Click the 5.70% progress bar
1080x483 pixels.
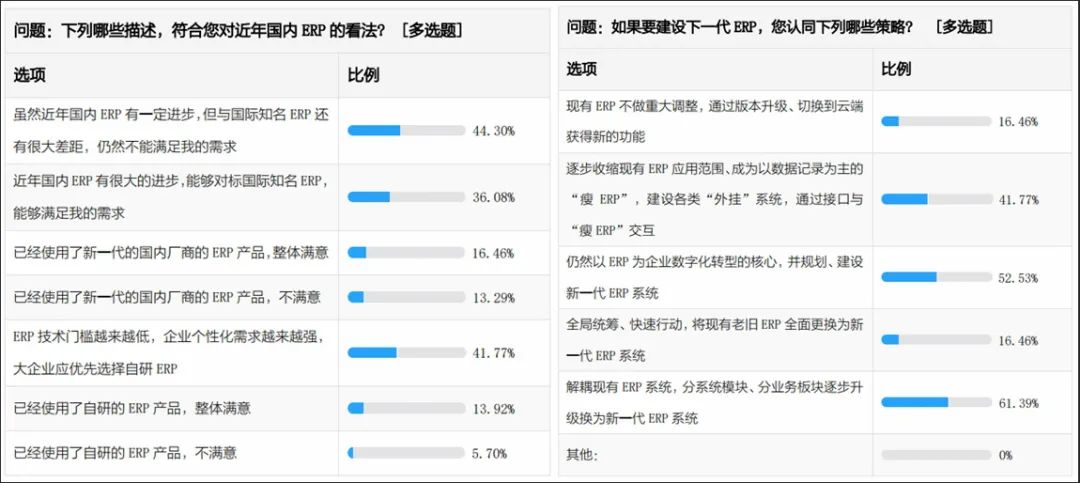406,453
